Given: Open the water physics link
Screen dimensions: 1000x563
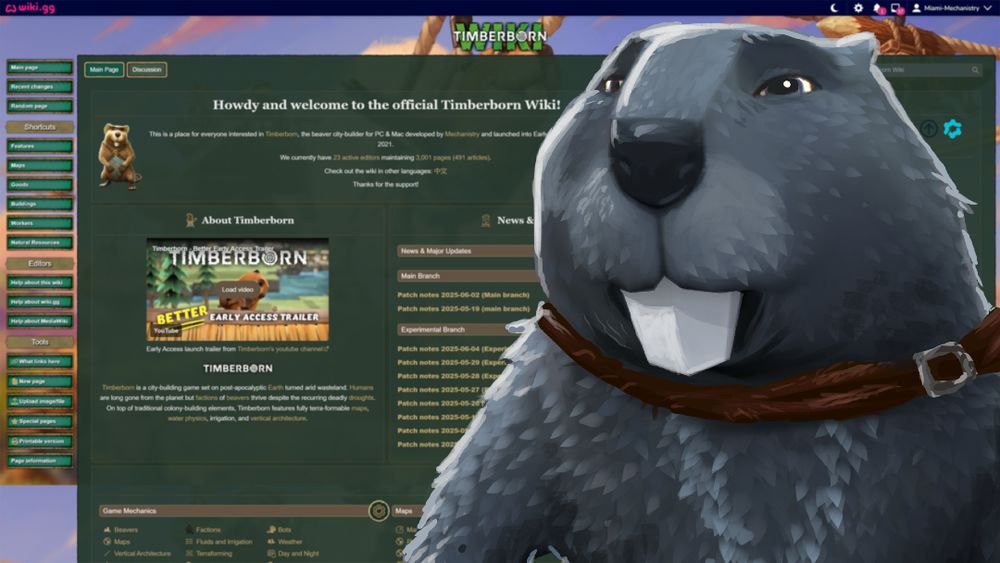Looking at the screenshot, I should pyautogui.click(x=187, y=418).
